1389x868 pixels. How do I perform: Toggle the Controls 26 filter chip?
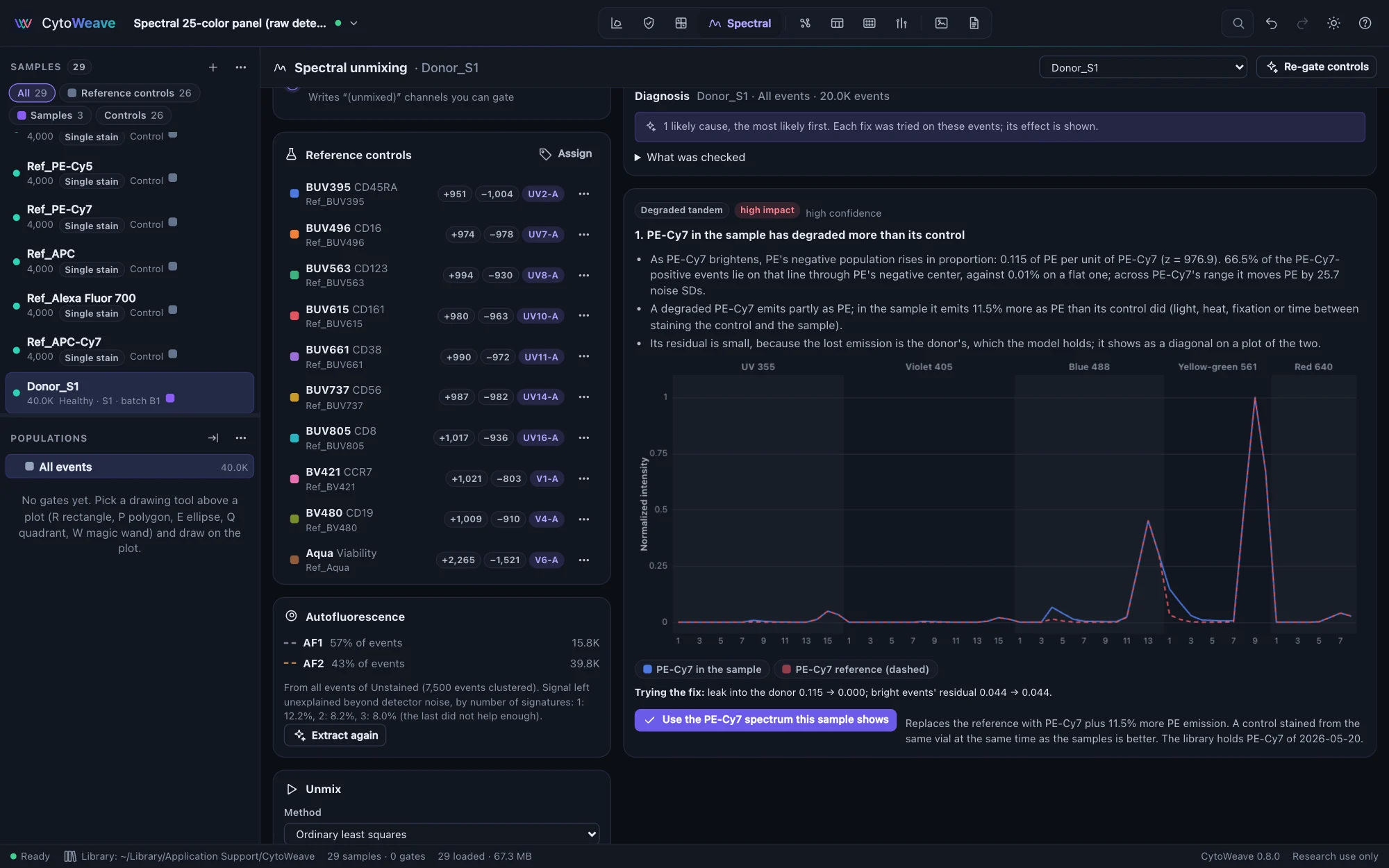(133, 115)
